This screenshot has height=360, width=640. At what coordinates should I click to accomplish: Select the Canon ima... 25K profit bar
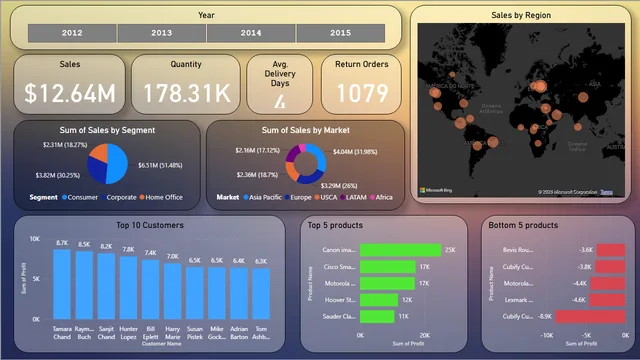(x=400, y=250)
